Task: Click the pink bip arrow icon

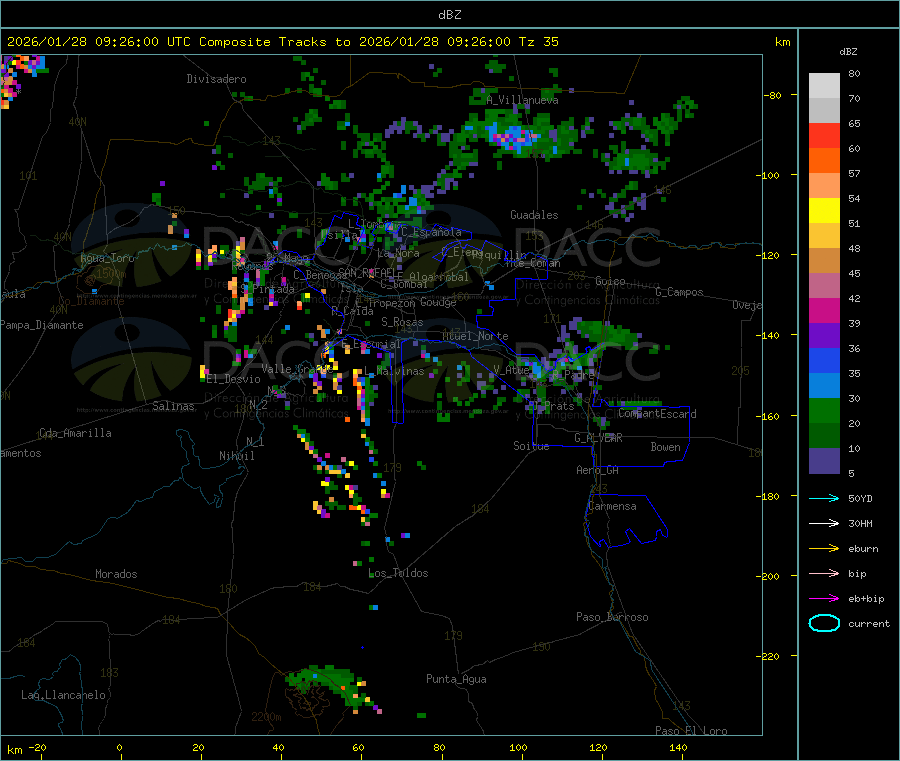Action: tap(824, 573)
